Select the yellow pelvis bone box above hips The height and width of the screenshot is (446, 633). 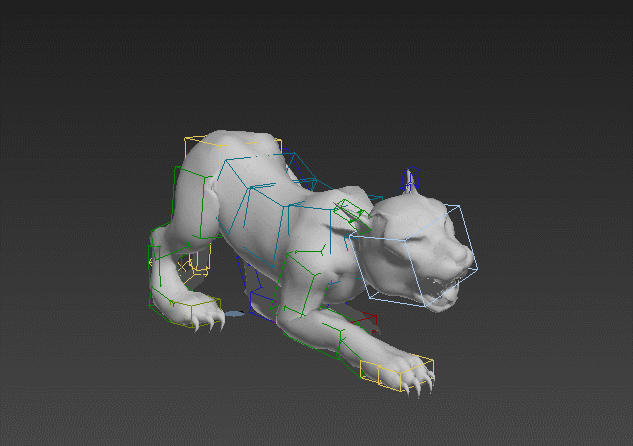click(233, 147)
